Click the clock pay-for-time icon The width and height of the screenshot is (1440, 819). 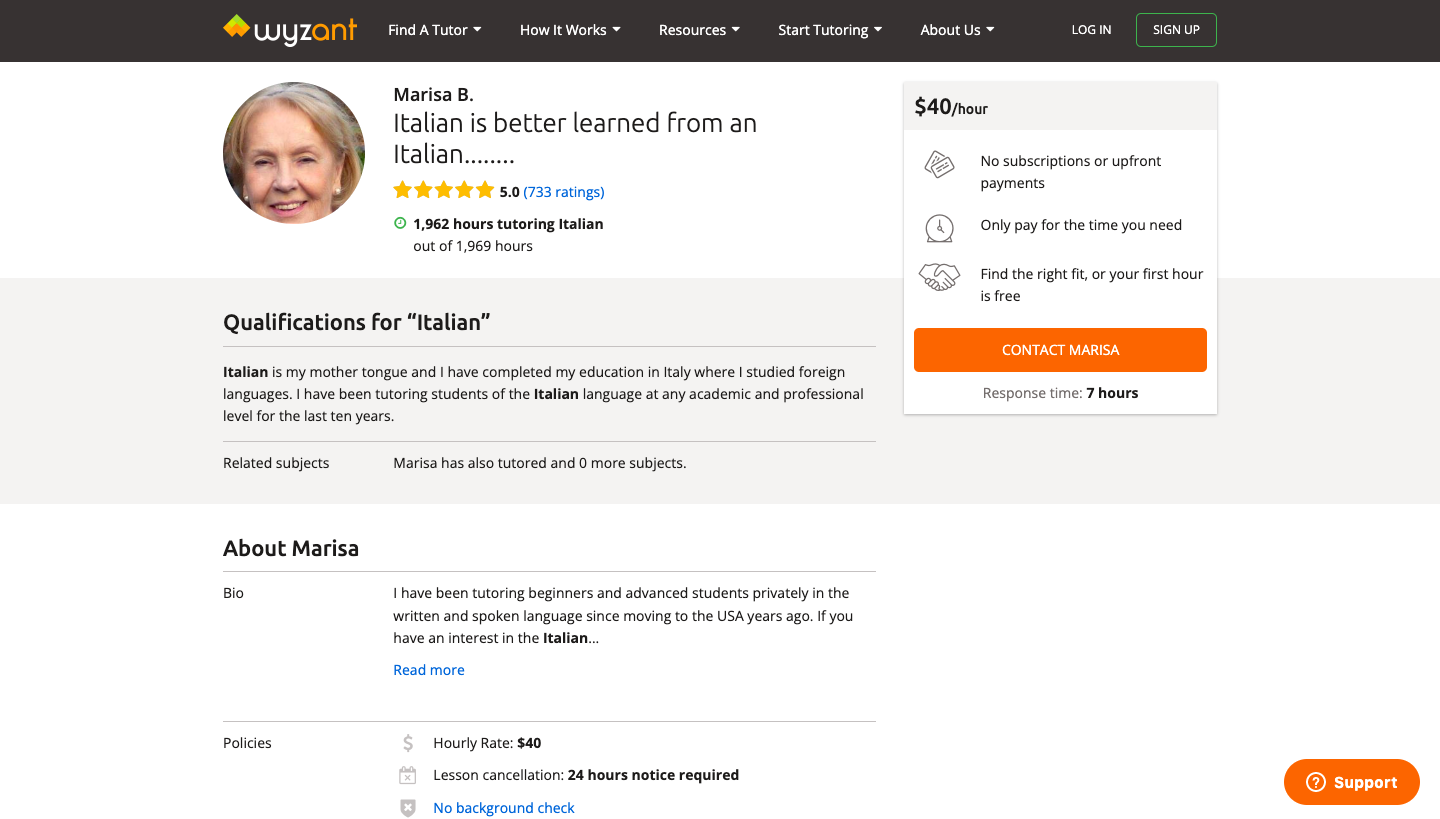[939, 227]
